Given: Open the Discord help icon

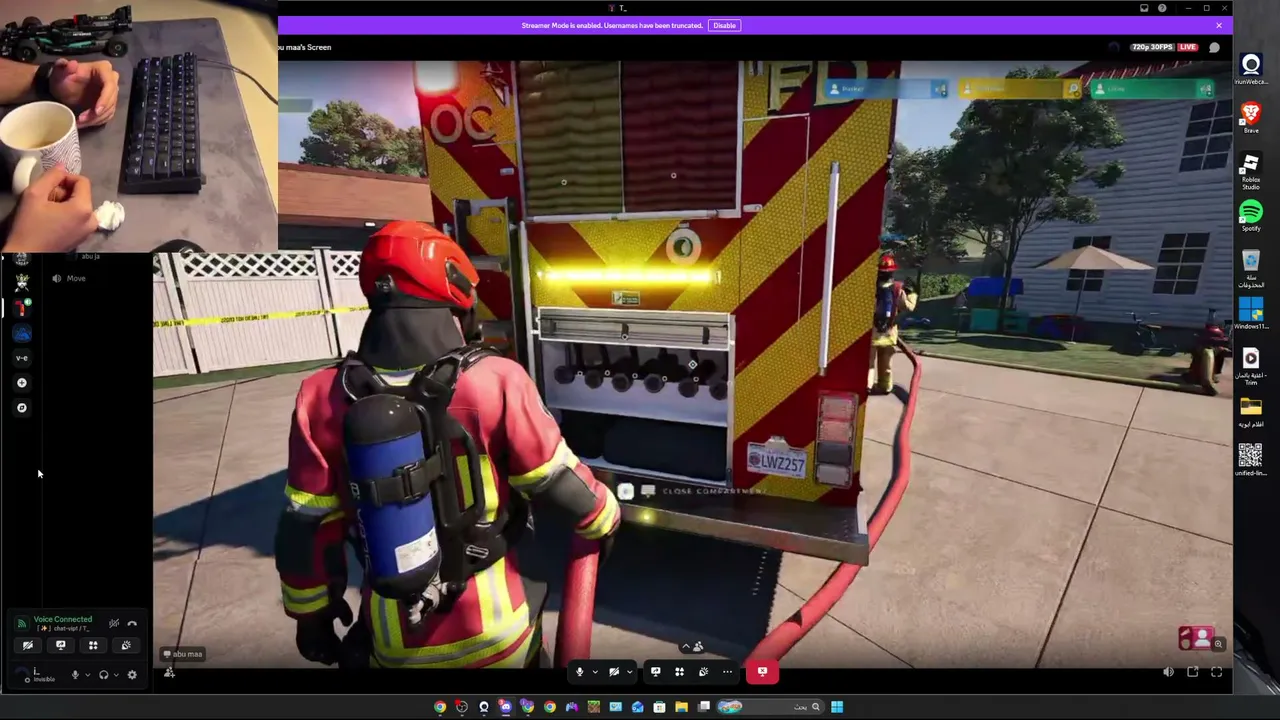Looking at the screenshot, I should (1162, 8).
